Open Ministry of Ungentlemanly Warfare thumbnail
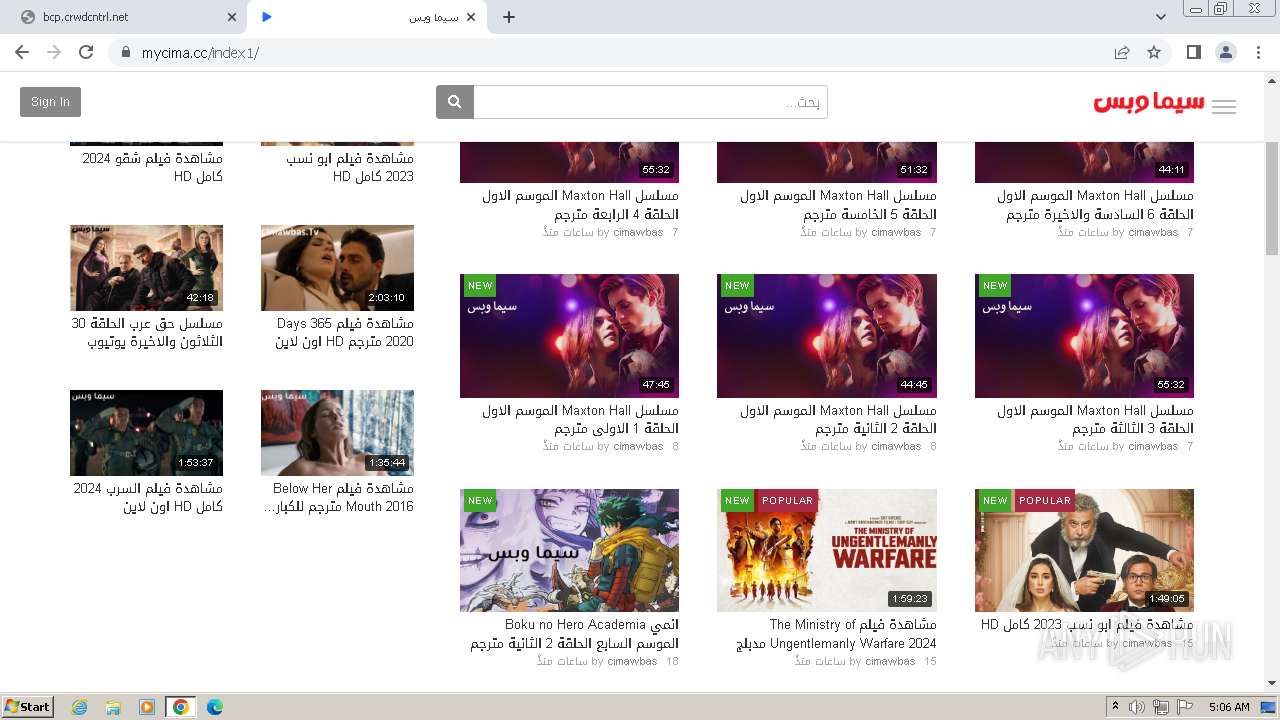This screenshot has height=720, width=1280. point(827,550)
